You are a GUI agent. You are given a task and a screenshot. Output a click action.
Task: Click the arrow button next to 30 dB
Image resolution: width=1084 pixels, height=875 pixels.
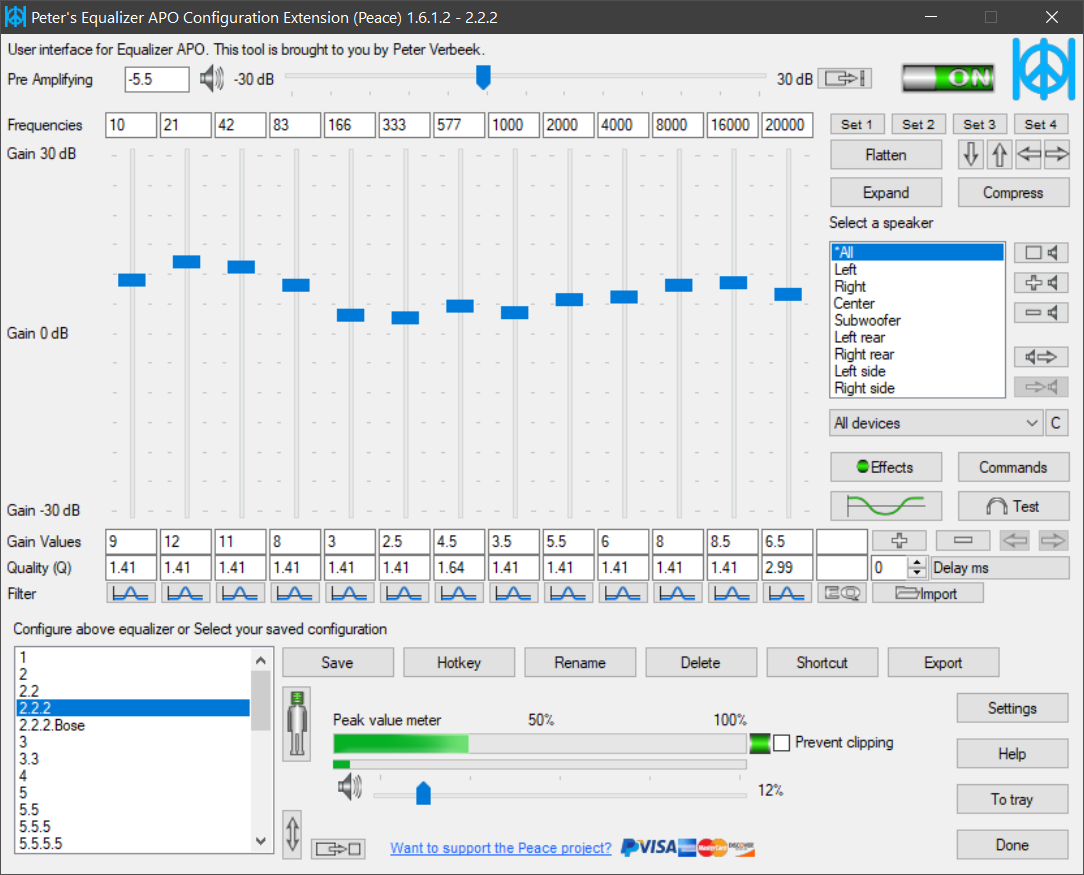click(844, 78)
